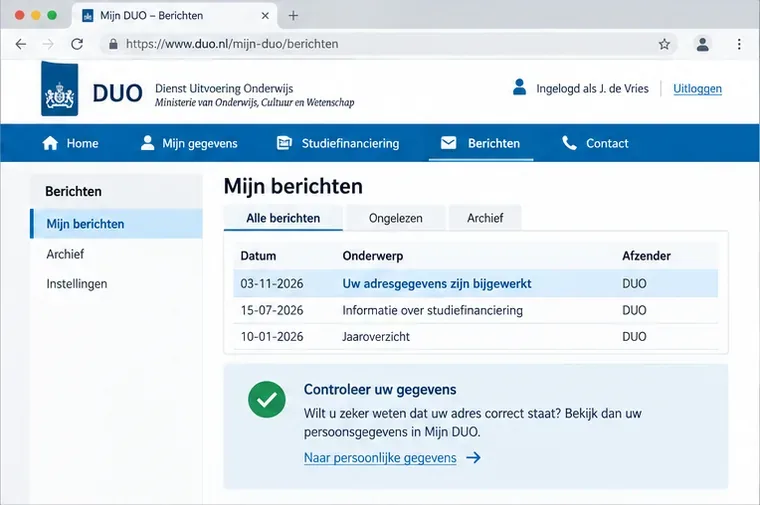Screen dimensions: 760x505
Task: Open the browser profile avatar icon
Action: click(702, 44)
